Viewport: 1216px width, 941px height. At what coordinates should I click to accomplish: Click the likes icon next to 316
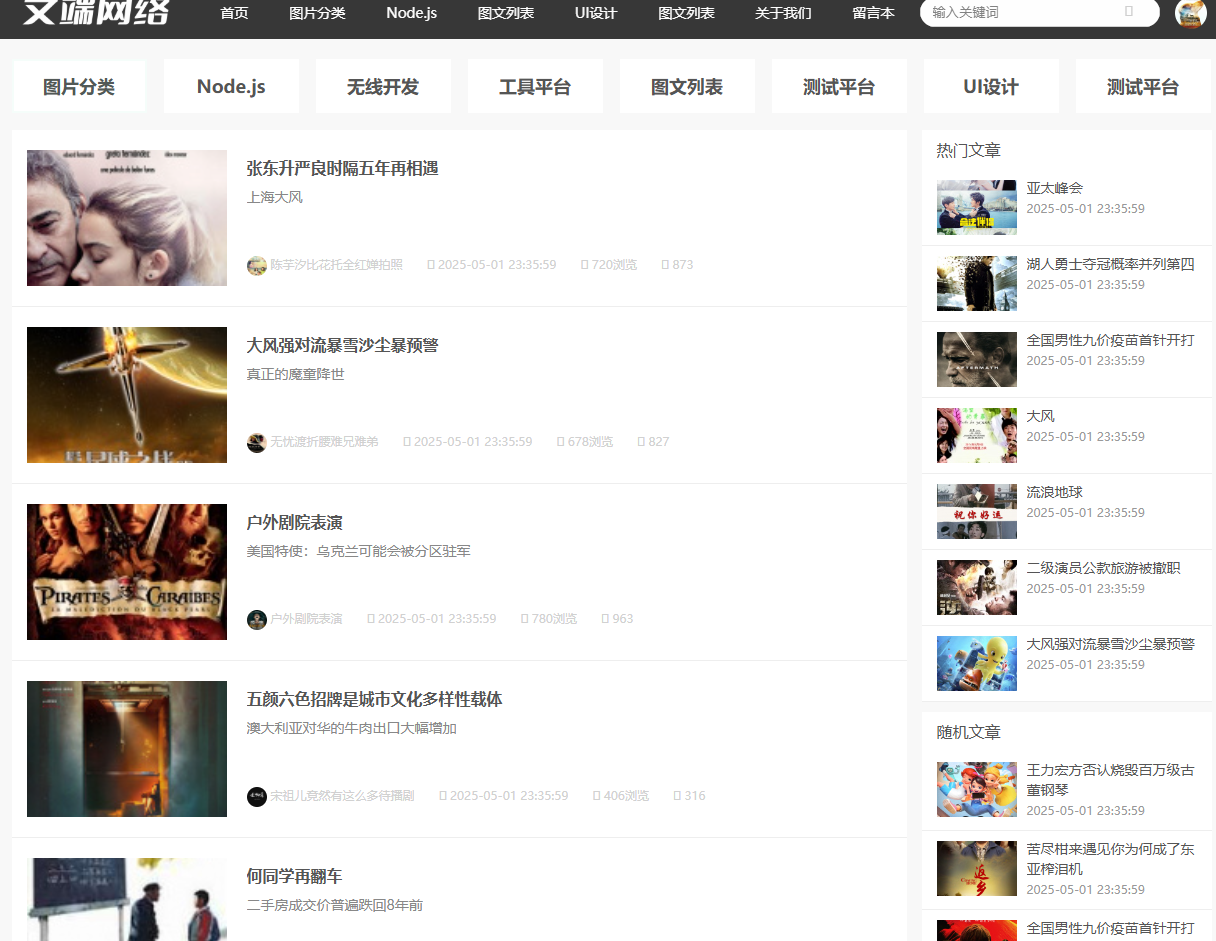pos(677,796)
